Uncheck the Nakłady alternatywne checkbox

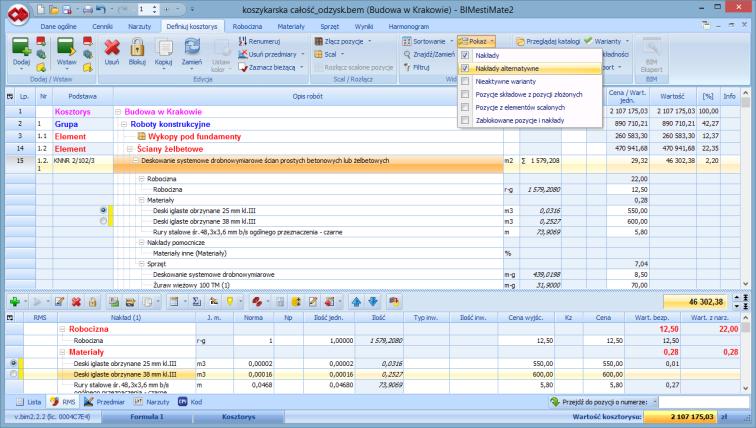coord(465,68)
